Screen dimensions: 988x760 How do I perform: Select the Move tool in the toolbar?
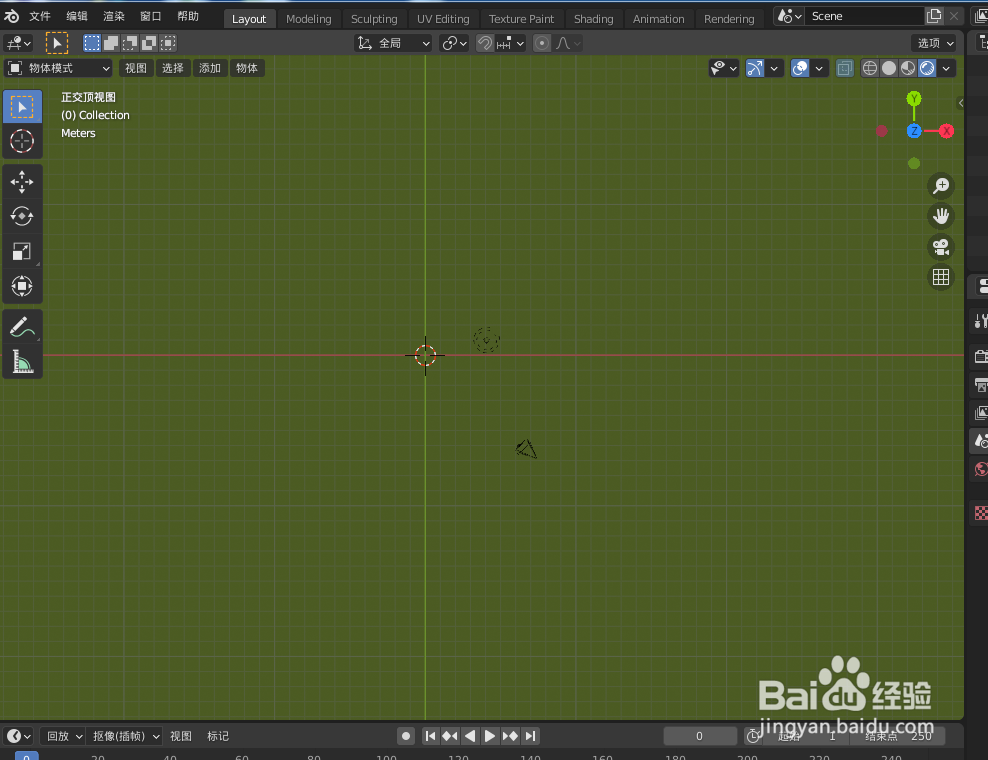(22, 182)
